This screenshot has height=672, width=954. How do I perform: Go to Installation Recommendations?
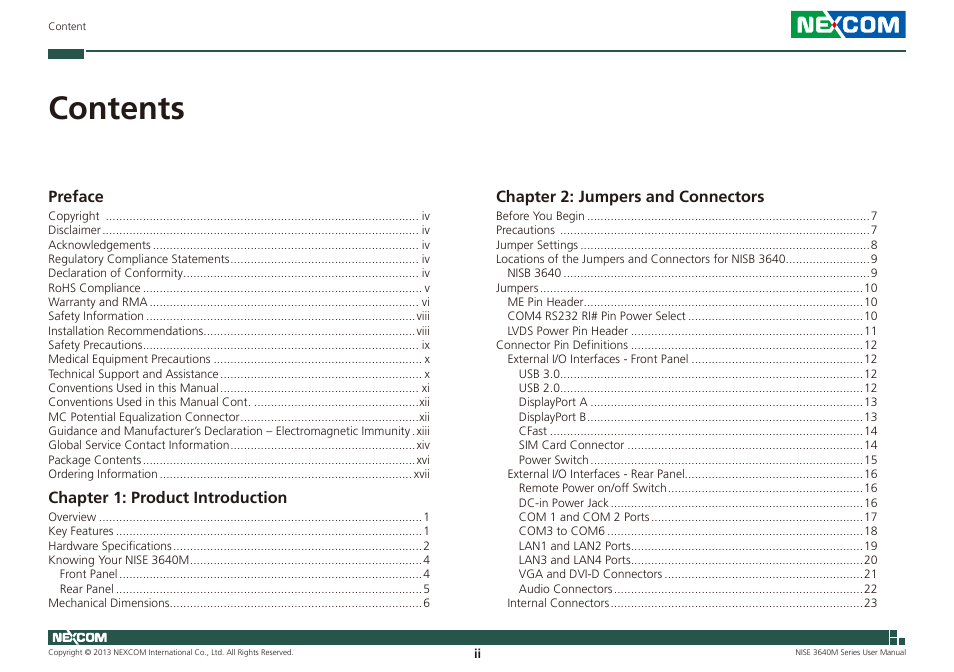(x=239, y=331)
